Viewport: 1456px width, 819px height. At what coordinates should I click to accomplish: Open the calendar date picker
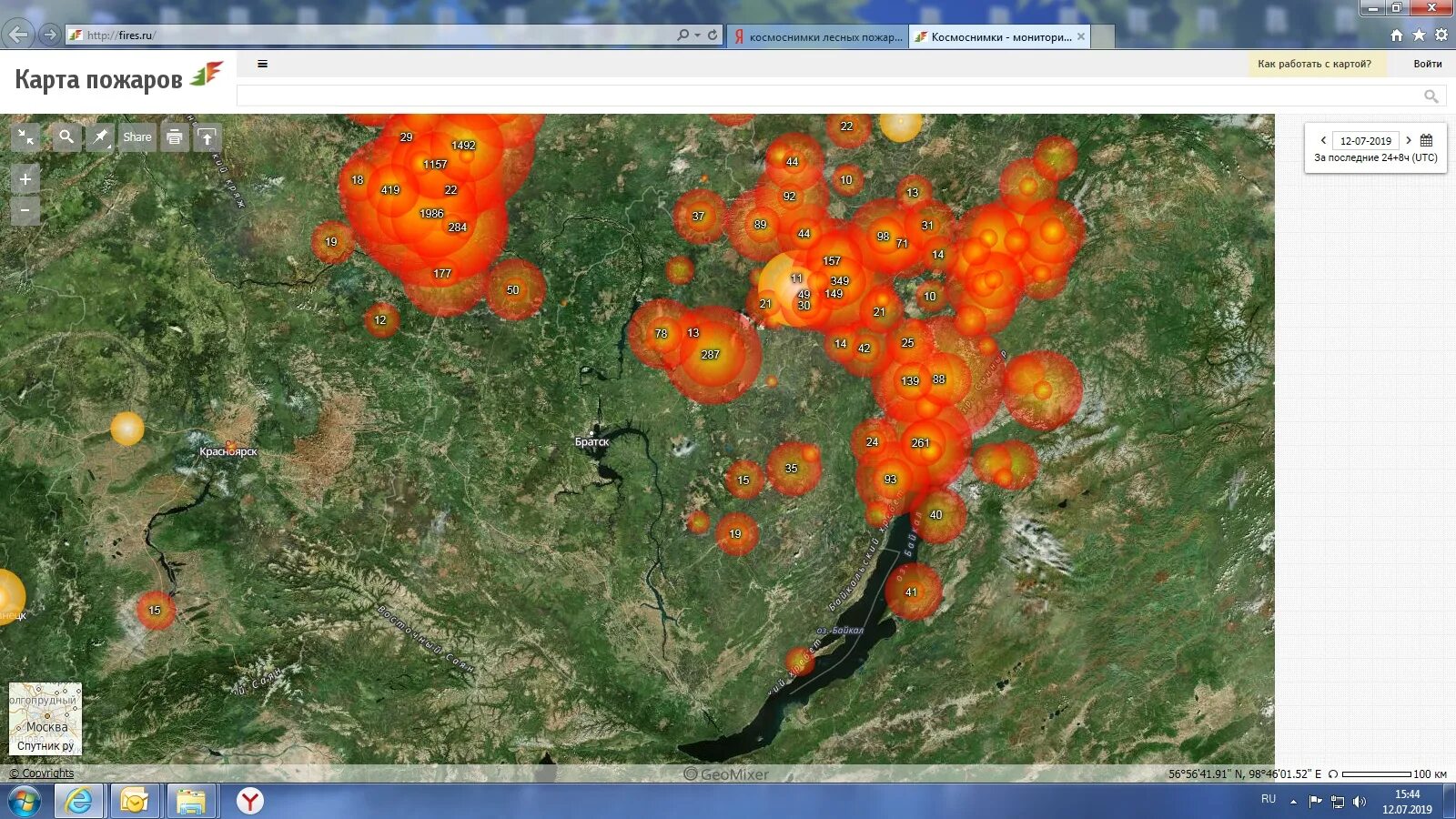tap(1426, 140)
